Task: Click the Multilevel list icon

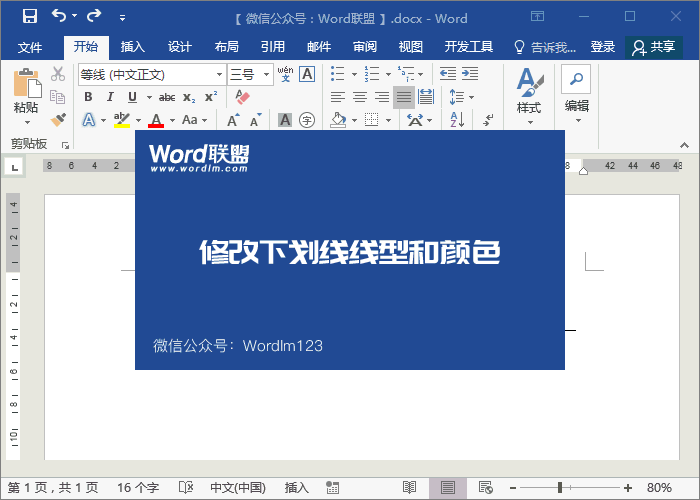Action: [x=406, y=74]
